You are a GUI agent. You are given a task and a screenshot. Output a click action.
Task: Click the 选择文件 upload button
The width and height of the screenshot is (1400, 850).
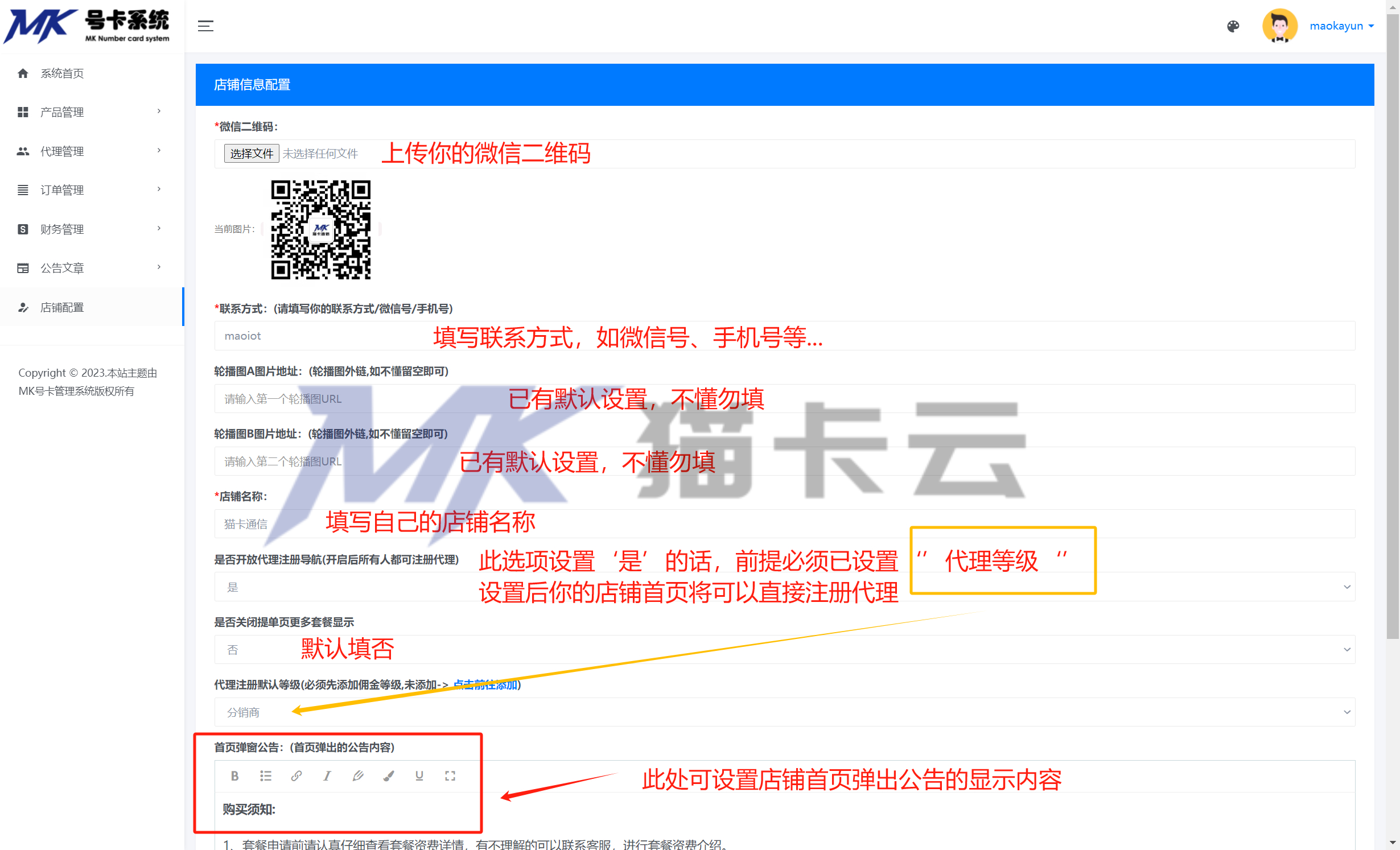252,154
